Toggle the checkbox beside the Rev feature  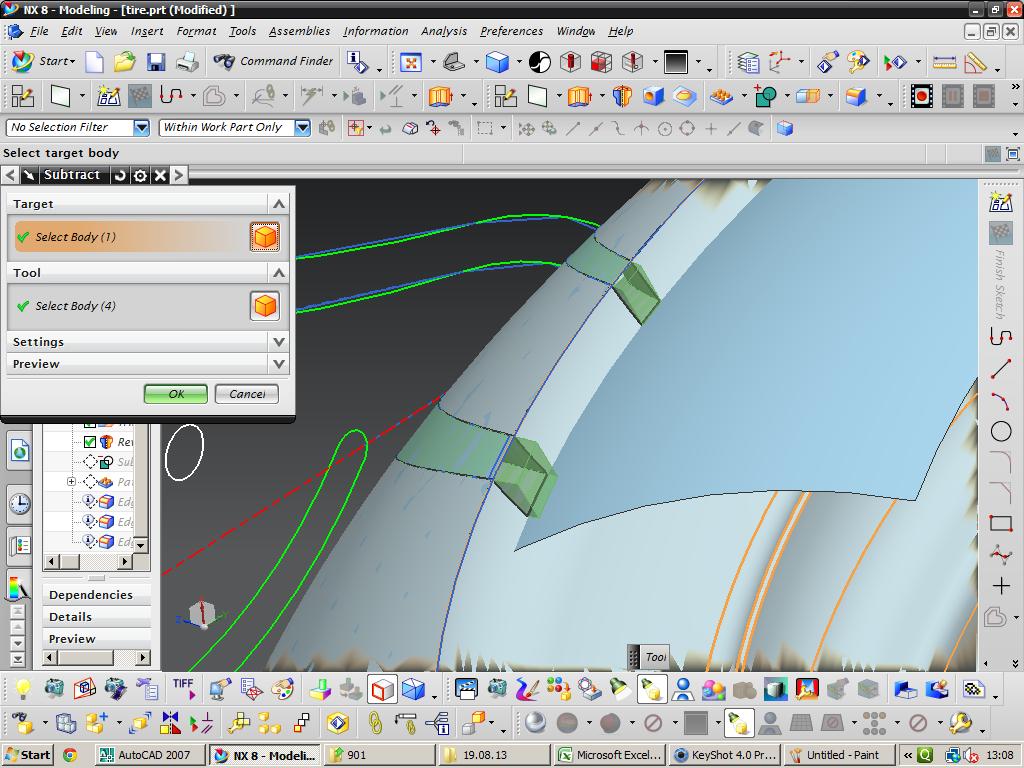90,442
